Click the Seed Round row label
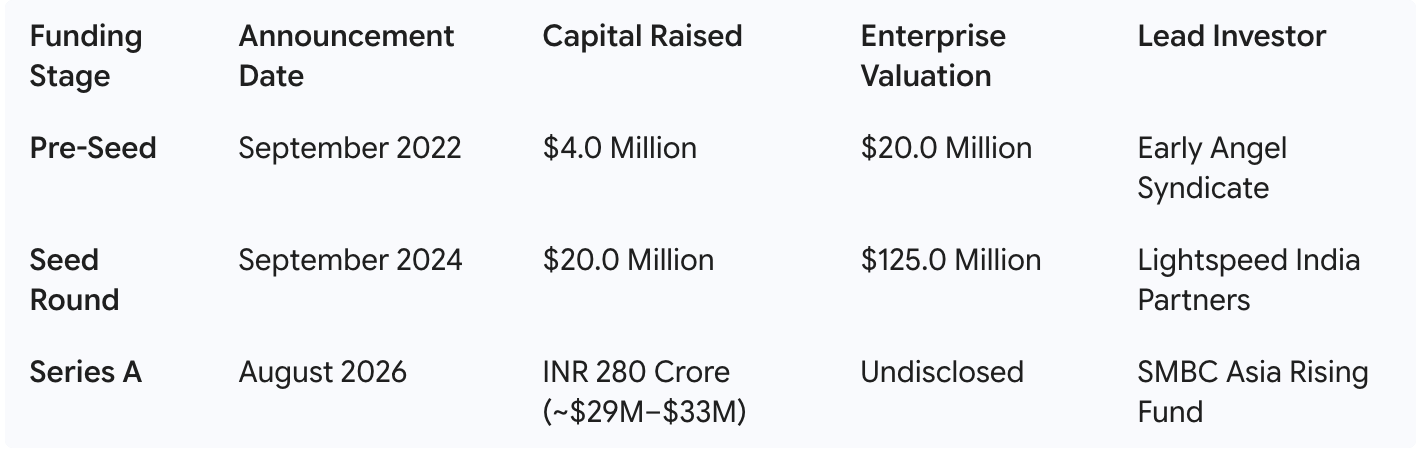The height and width of the screenshot is (457, 1418). tap(74, 280)
